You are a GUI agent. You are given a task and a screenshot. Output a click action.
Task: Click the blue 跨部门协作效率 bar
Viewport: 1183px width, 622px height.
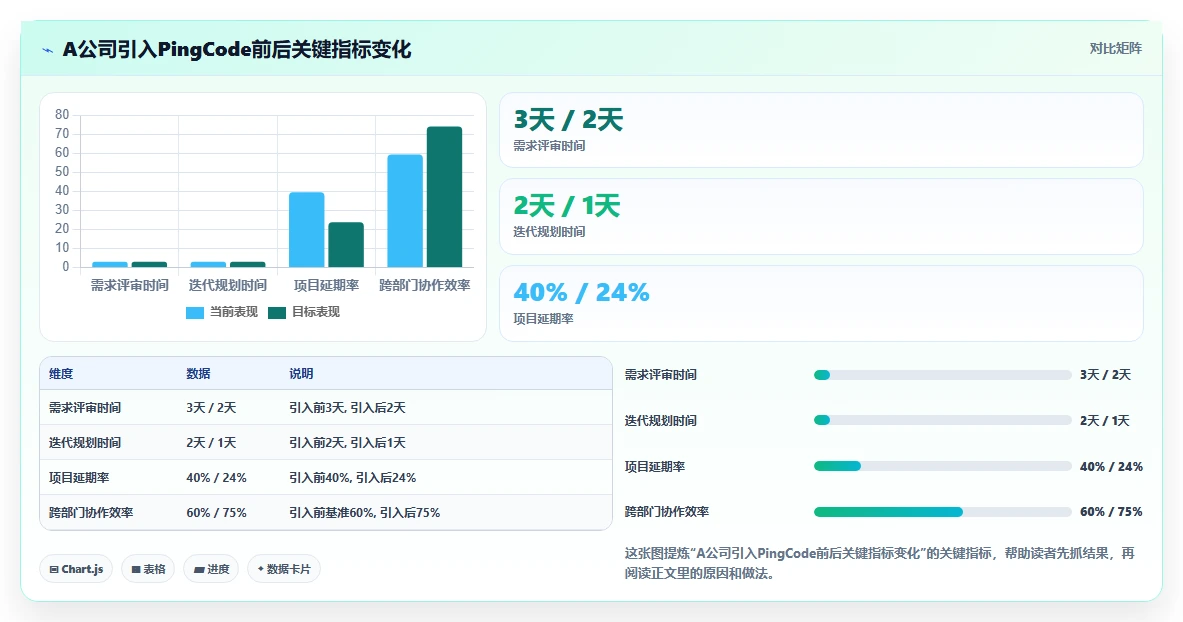[x=405, y=211]
